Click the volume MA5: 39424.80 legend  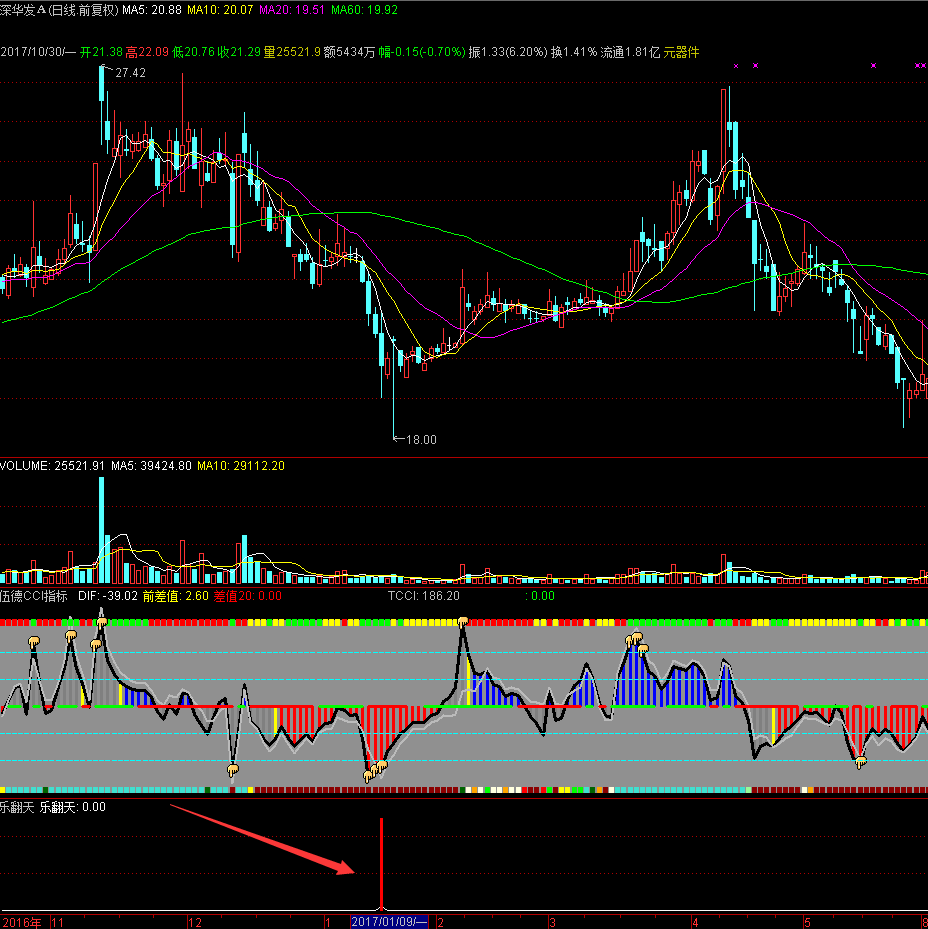151,466
